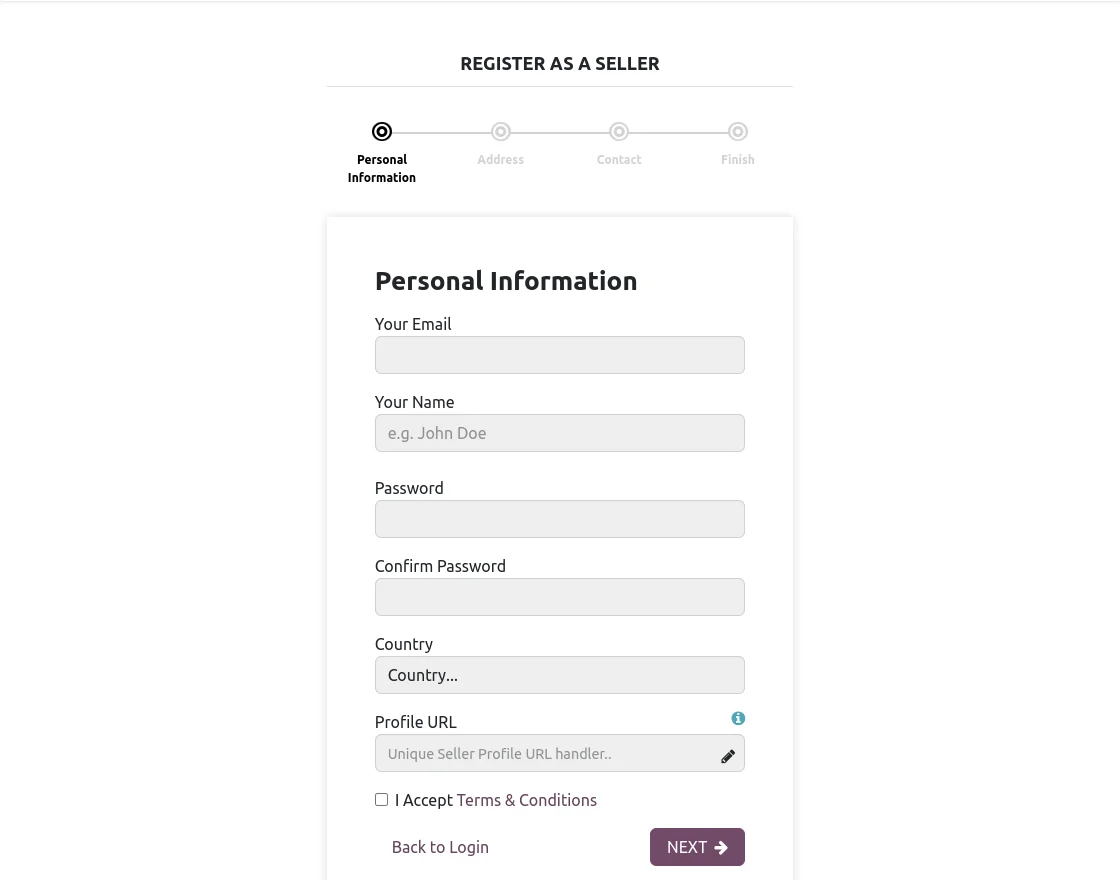The image size is (1120, 880).
Task: Open the Country dropdown
Action: pyautogui.click(x=559, y=675)
